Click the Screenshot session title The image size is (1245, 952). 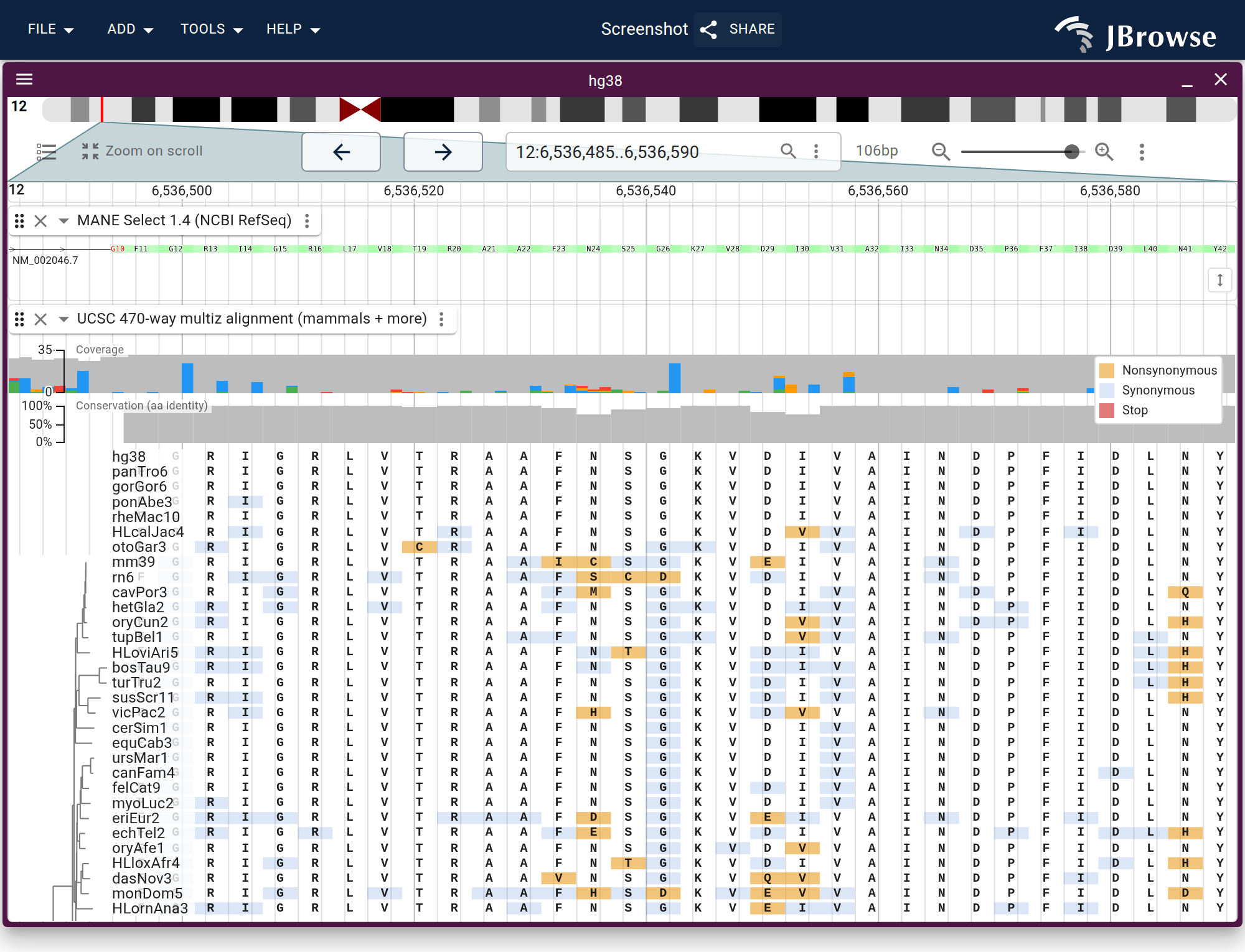(x=644, y=29)
